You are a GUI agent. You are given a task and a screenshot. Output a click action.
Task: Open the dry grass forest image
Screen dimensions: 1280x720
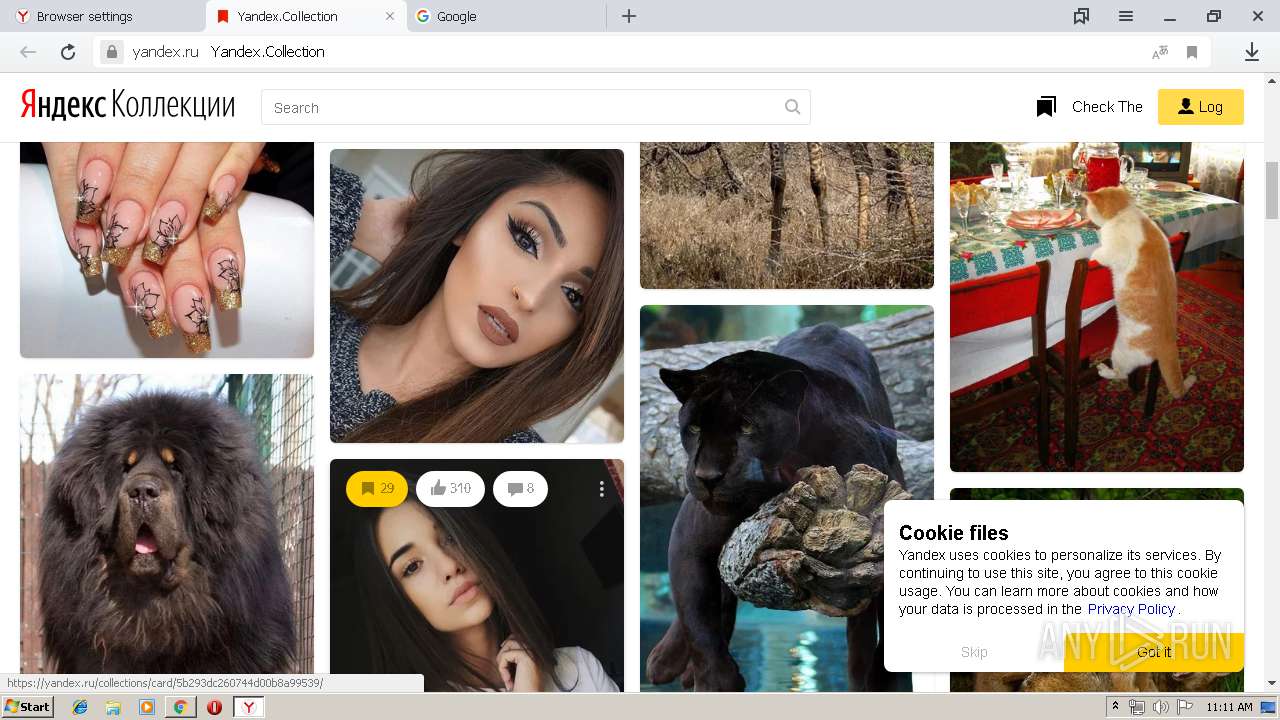pyautogui.click(x=787, y=215)
